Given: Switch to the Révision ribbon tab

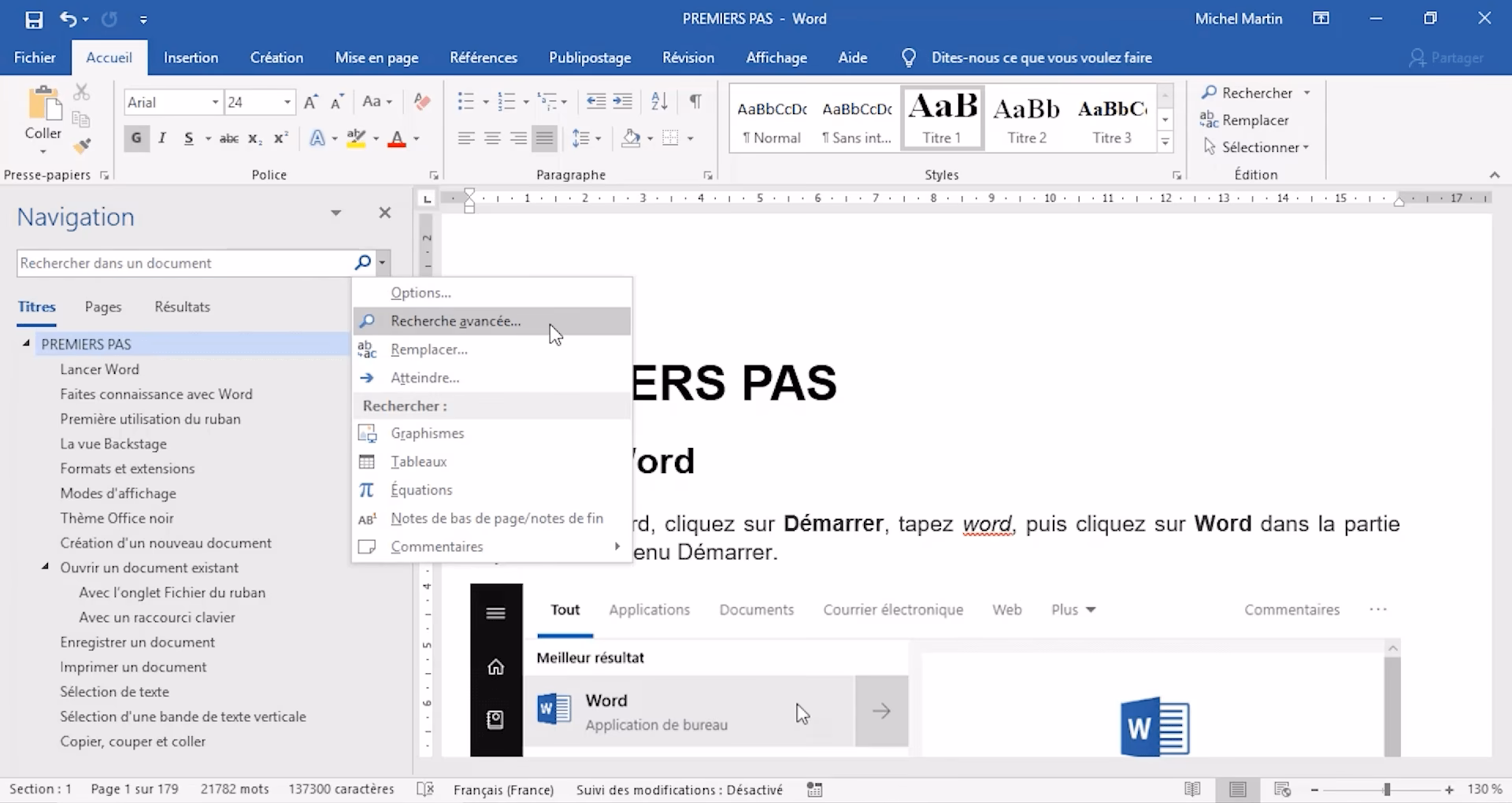Looking at the screenshot, I should pos(687,57).
